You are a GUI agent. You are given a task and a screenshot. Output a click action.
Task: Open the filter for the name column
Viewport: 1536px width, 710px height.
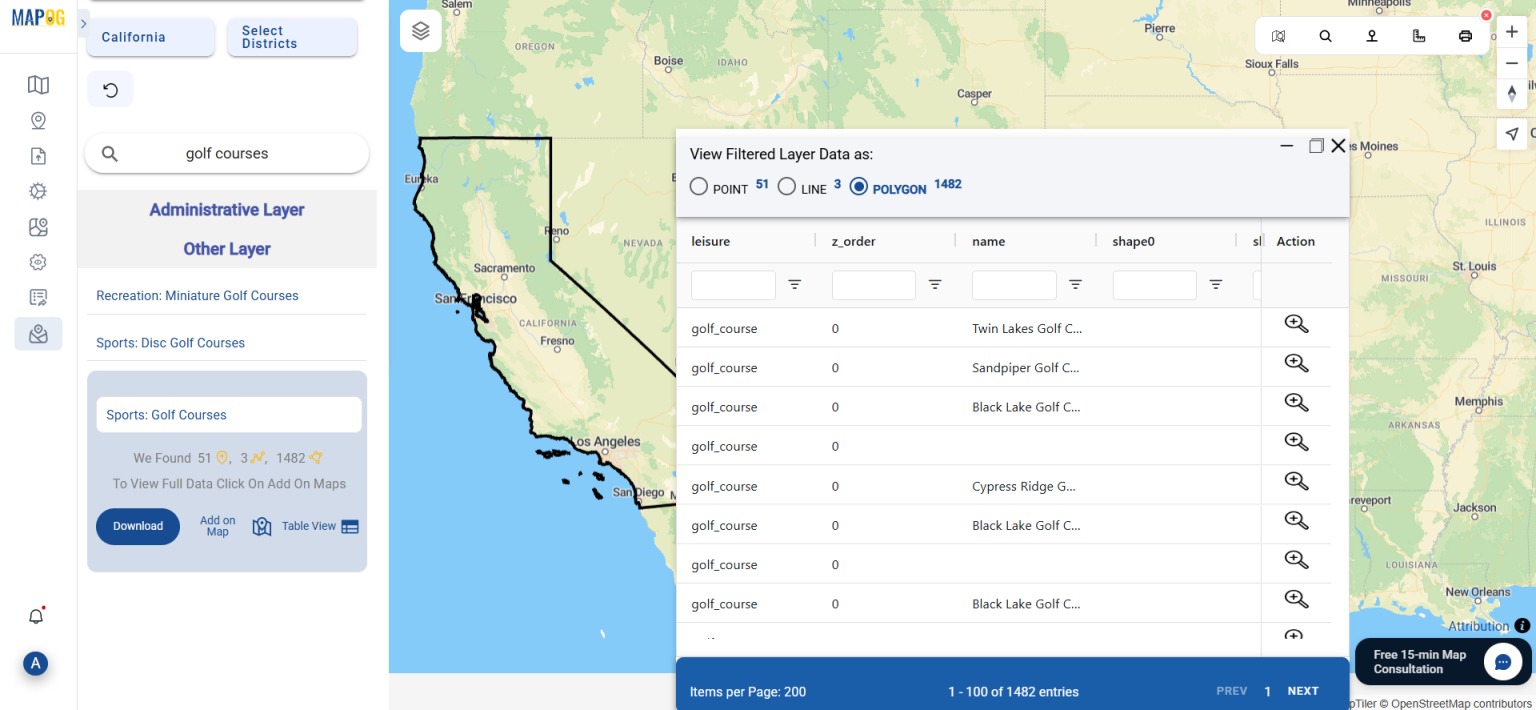tap(1076, 285)
